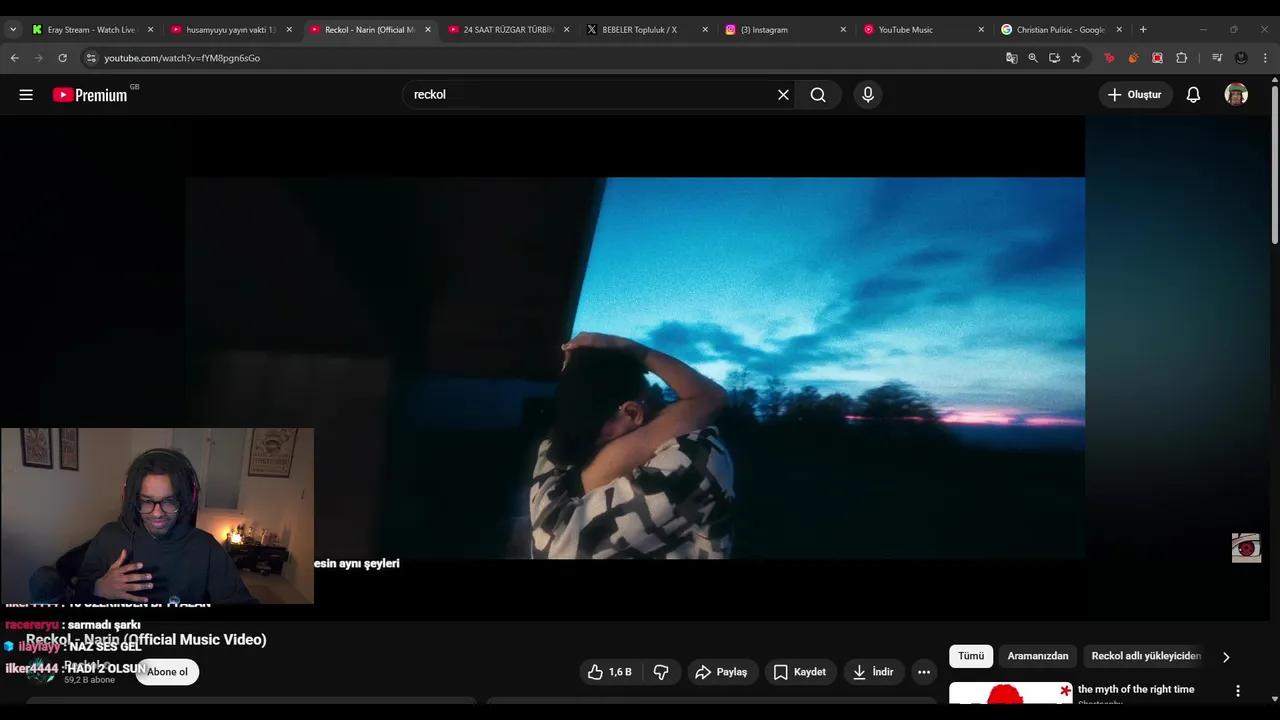Start voice search with microphone icon
Viewport: 1280px width, 720px height.
click(868, 95)
